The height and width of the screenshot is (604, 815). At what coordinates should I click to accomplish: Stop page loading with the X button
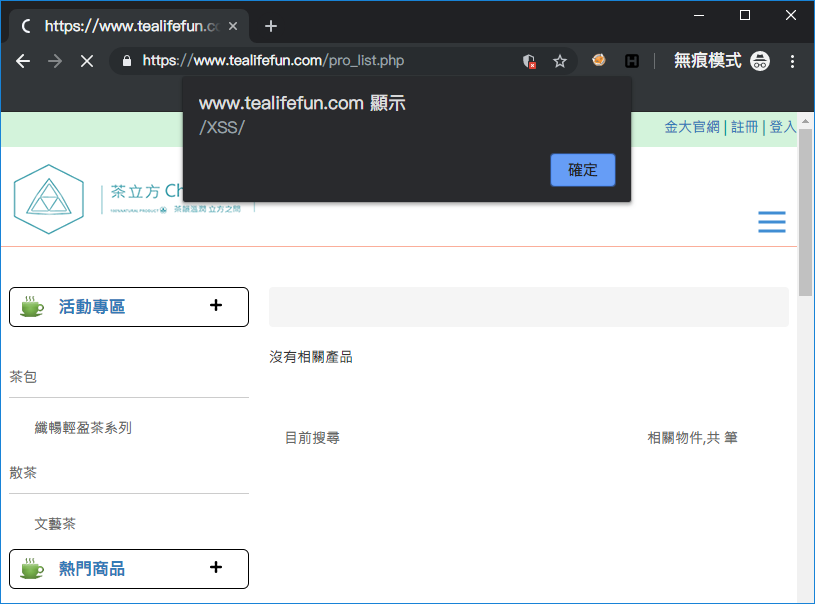[87, 61]
